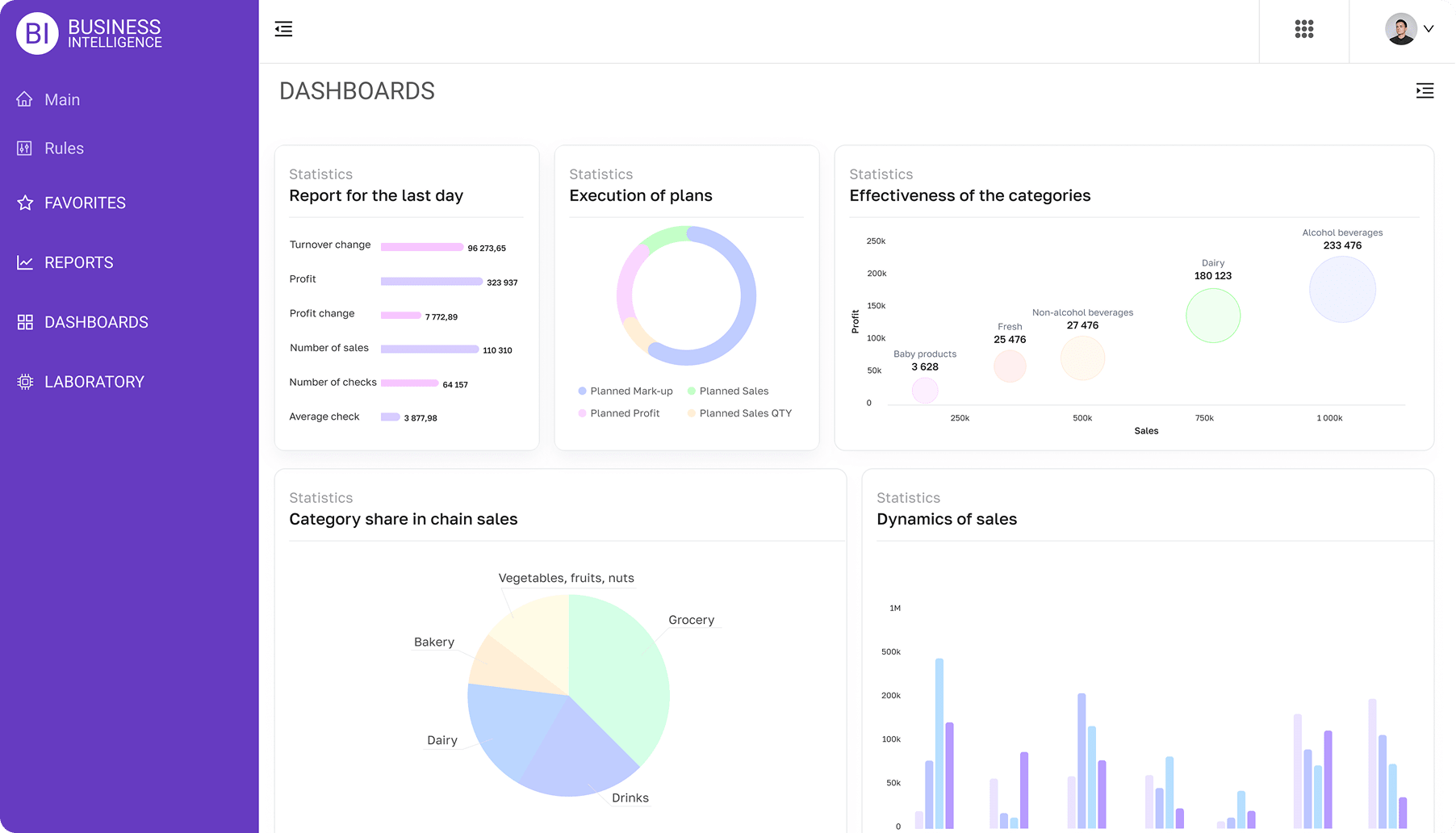The image size is (1456, 833).
Task: Click the Rules sliders icon
Action: pyautogui.click(x=25, y=149)
